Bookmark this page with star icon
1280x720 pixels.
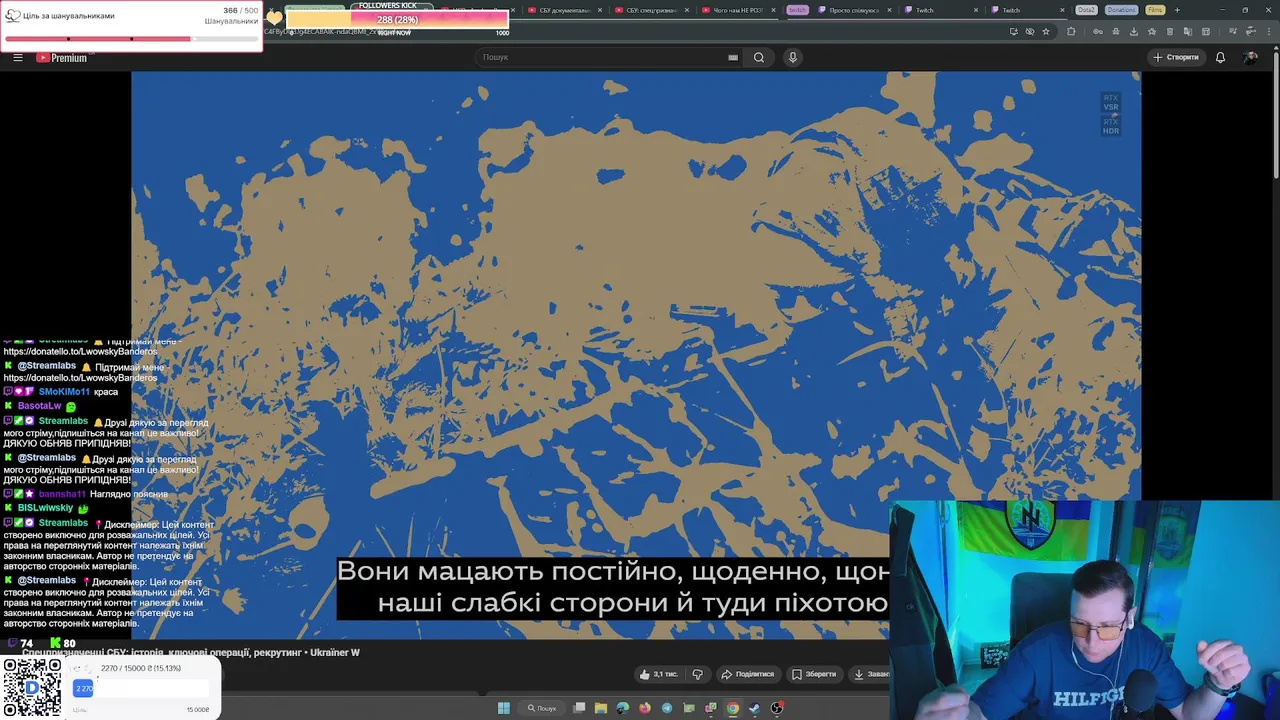(1046, 31)
